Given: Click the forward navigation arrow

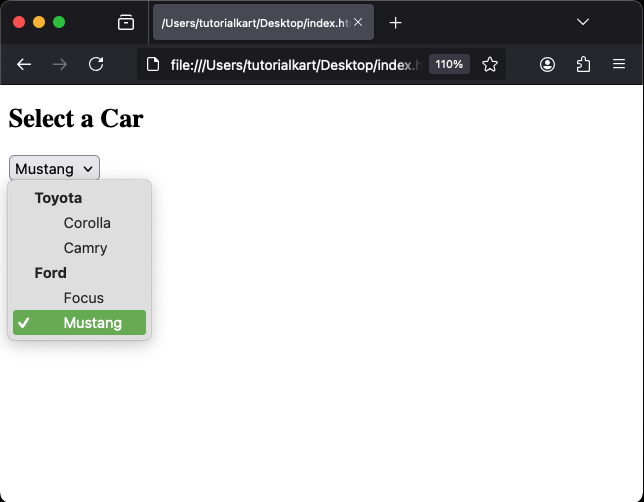Looking at the screenshot, I should [60, 64].
